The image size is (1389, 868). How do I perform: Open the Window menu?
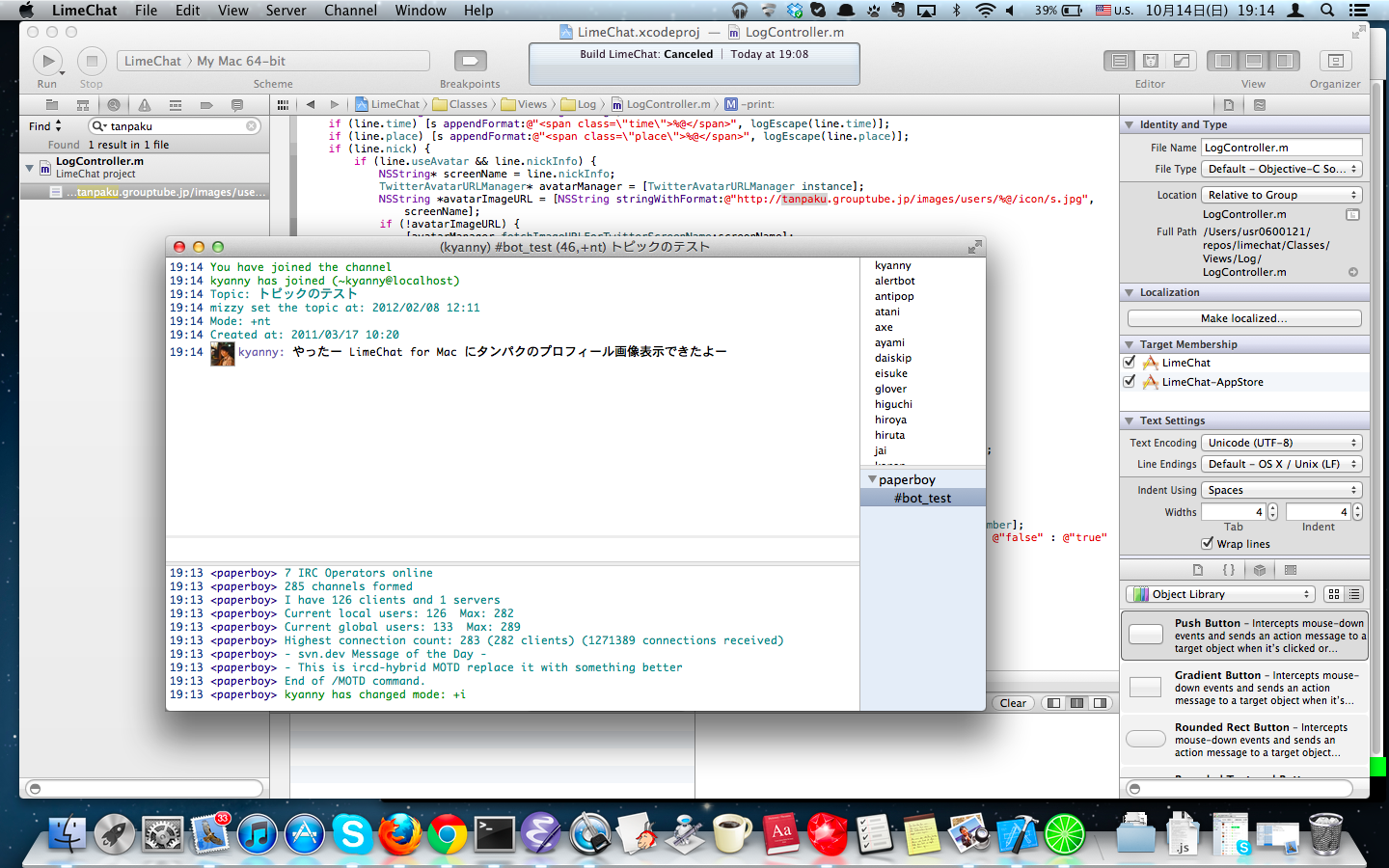(421, 11)
